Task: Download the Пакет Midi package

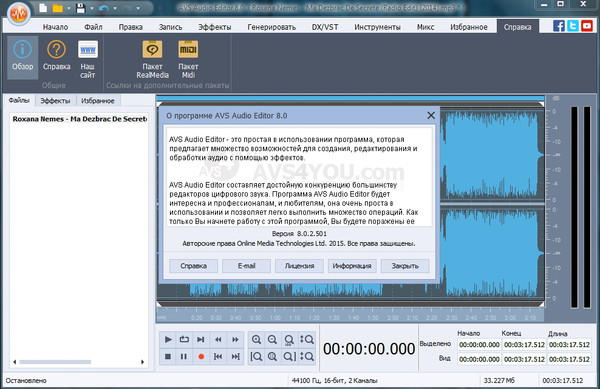Action: (x=188, y=58)
